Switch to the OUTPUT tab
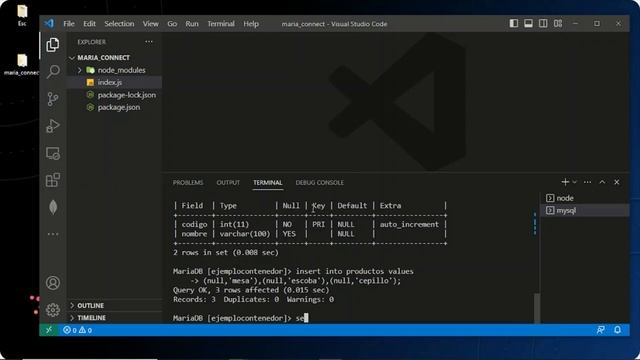Screen dimensions: 640x360 click(228, 182)
